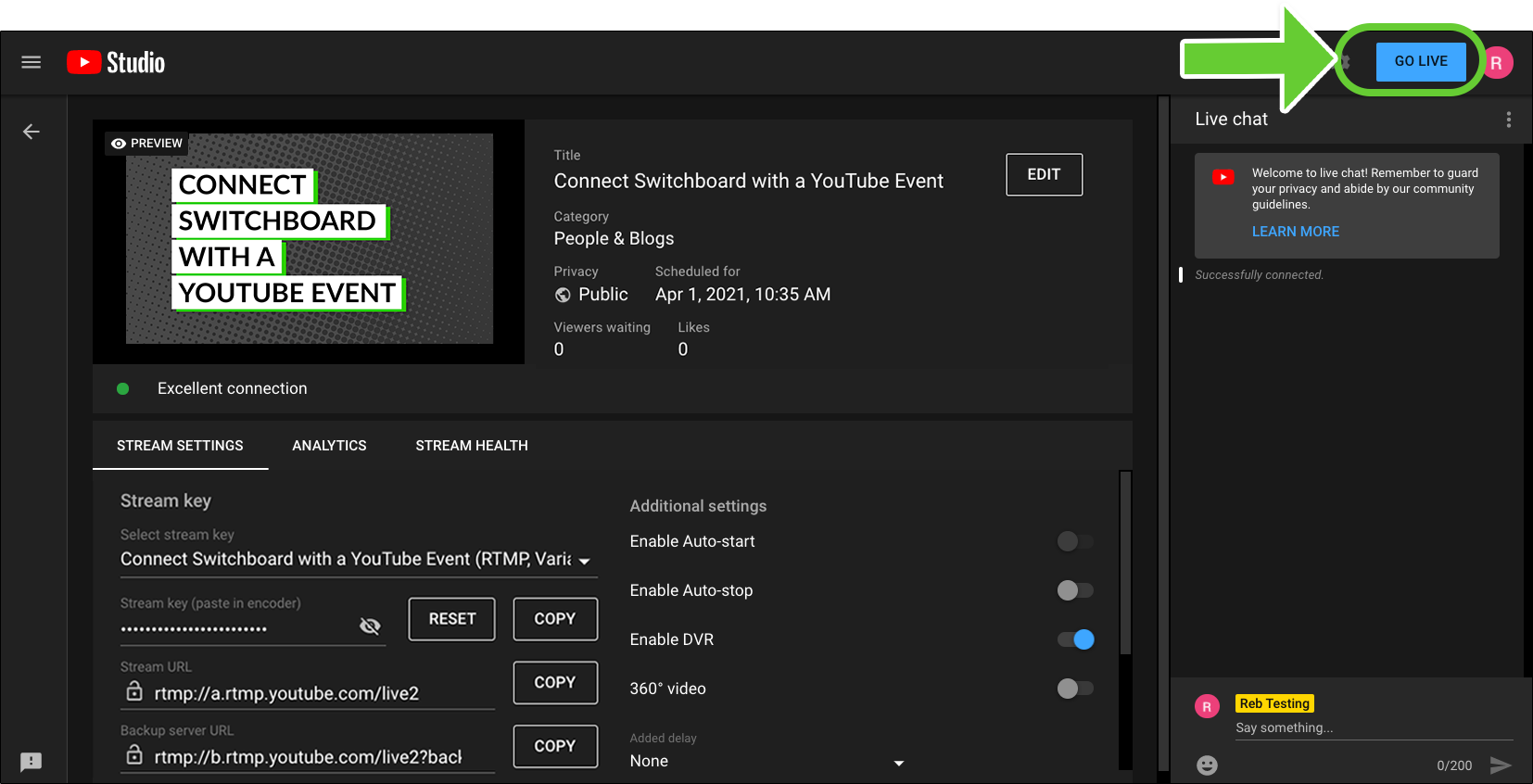This screenshot has height=784, width=1533.
Task: Open the Added delay dropdown
Action: click(x=767, y=762)
